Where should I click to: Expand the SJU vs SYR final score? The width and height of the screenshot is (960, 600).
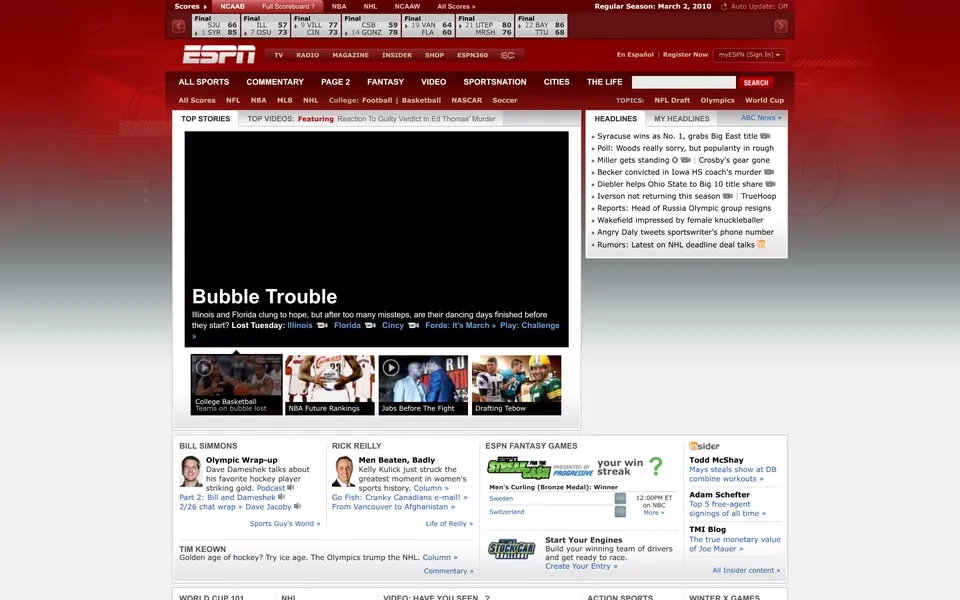click(215, 26)
